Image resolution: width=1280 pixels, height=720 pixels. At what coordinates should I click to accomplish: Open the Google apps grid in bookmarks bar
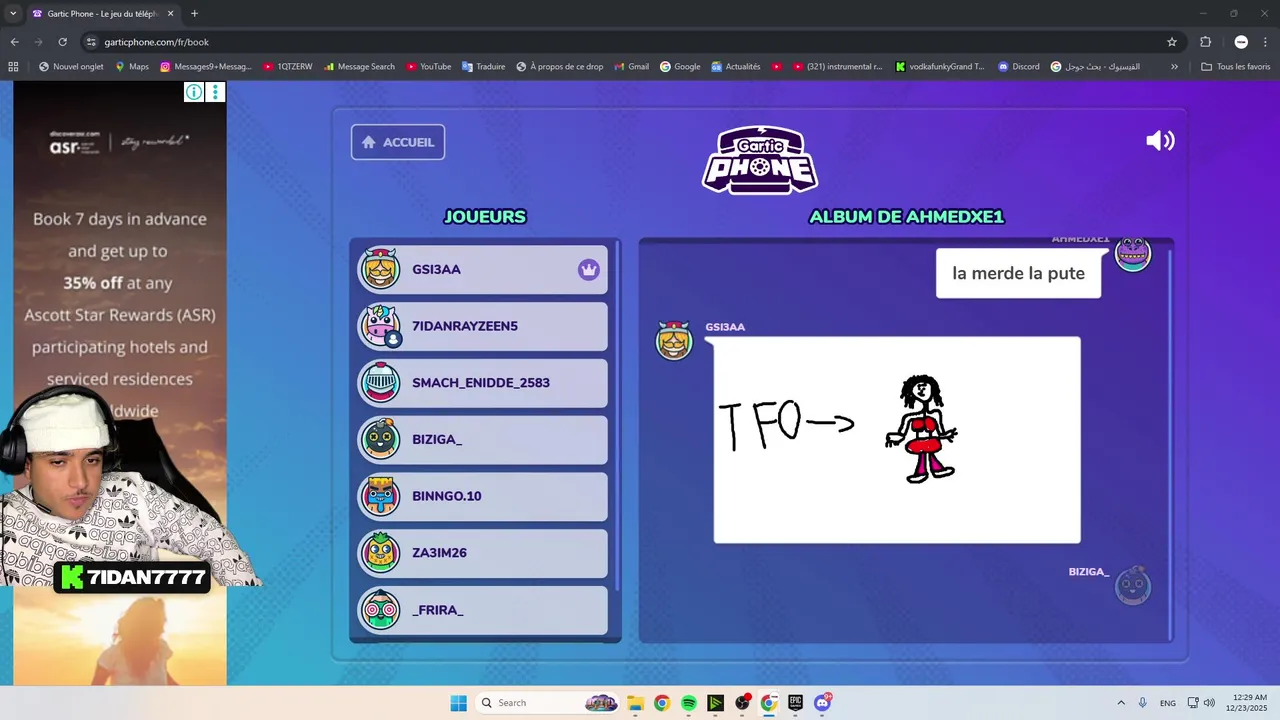[13, 67]
